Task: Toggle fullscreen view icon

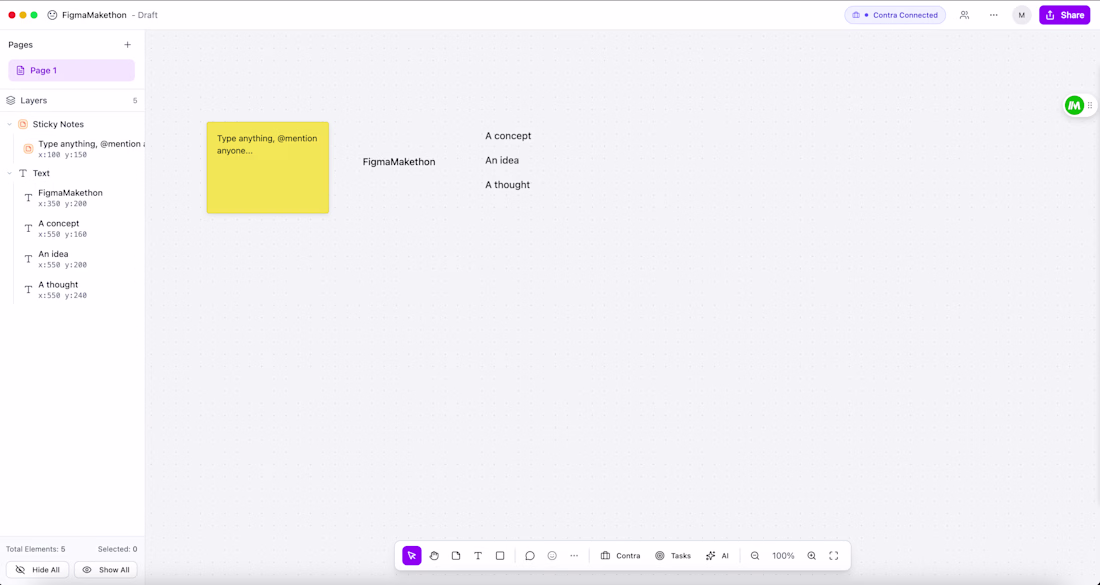Action: pos(833,556)
